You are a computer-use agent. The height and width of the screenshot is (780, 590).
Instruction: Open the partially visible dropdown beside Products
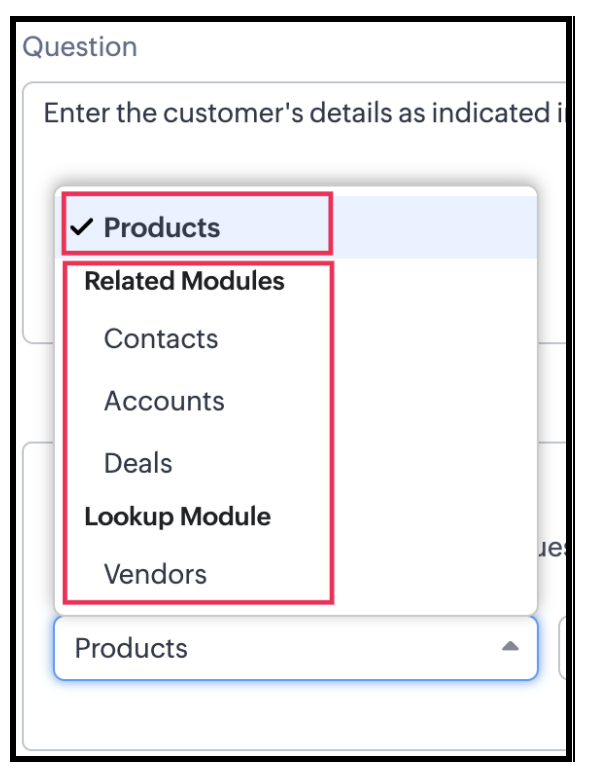coord(563,648)
